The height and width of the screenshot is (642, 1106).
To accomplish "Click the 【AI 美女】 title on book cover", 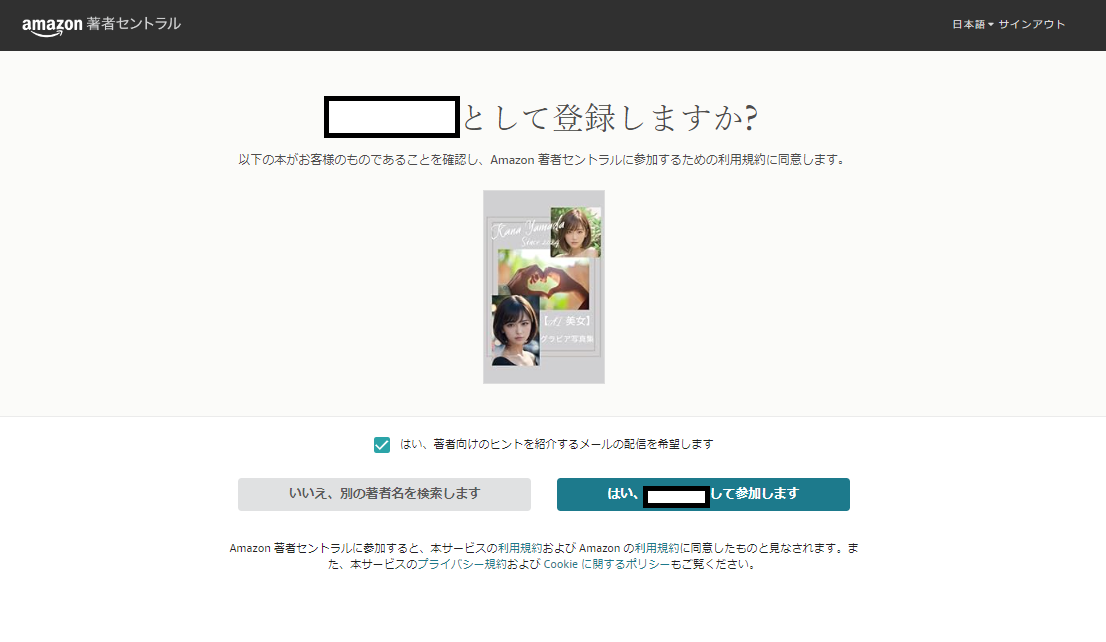I will [568, 321].
